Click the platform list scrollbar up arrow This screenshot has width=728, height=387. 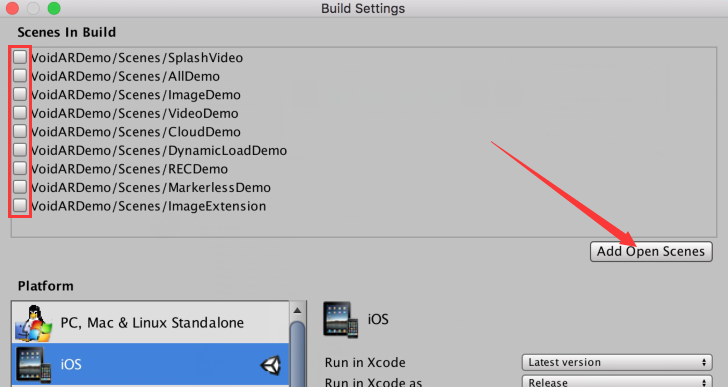[x=297, y=310]
